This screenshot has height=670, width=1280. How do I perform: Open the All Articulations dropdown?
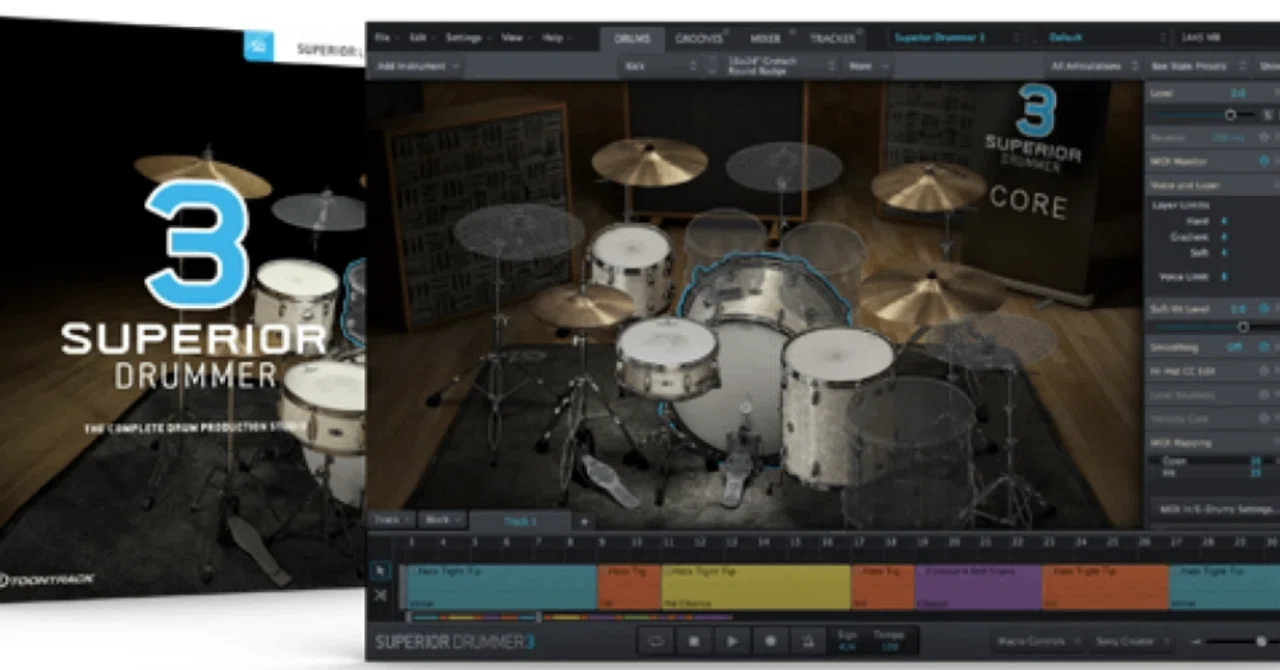1092,66
